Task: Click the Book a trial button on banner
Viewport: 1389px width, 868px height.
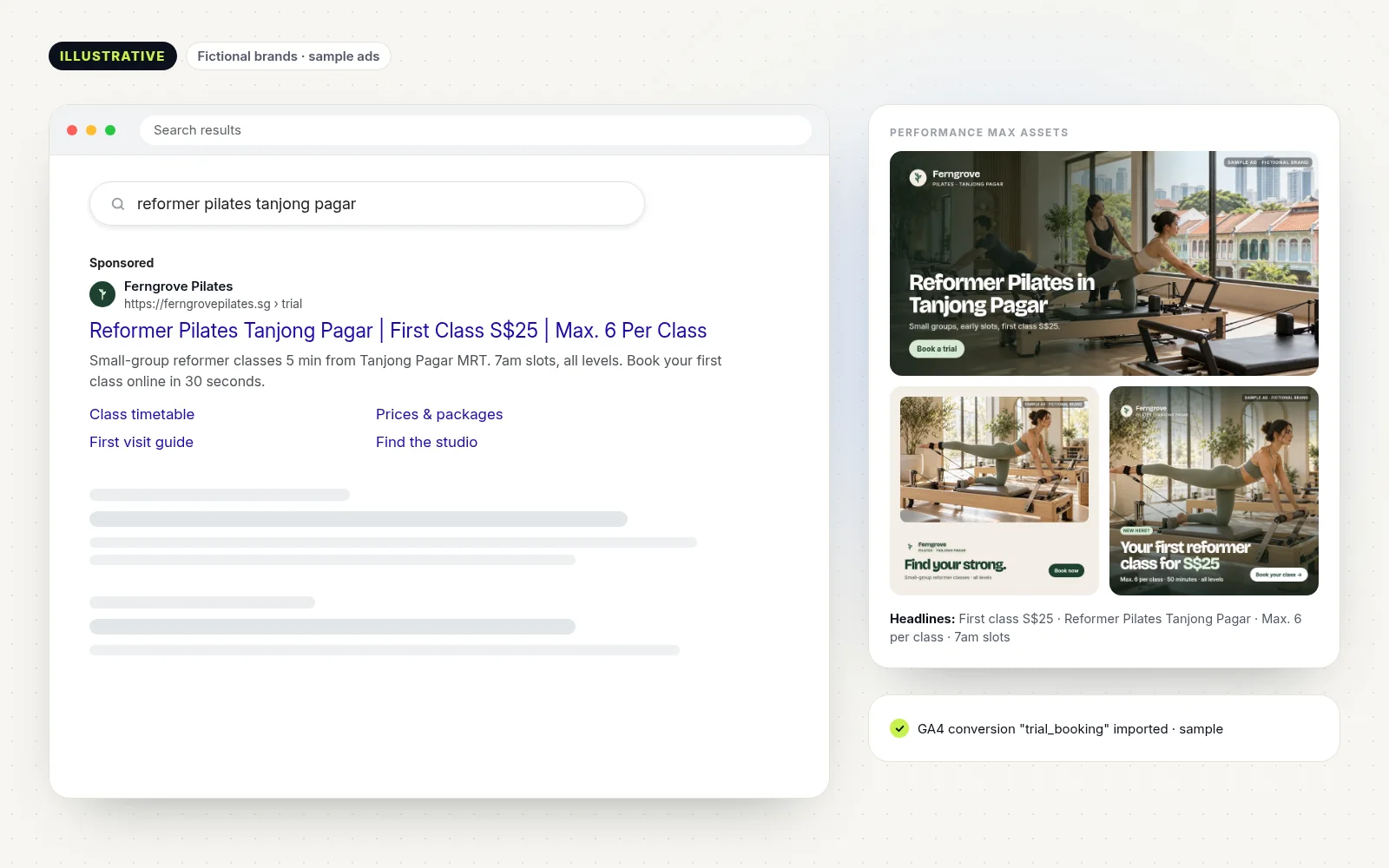Action: (x=937, y=349)
